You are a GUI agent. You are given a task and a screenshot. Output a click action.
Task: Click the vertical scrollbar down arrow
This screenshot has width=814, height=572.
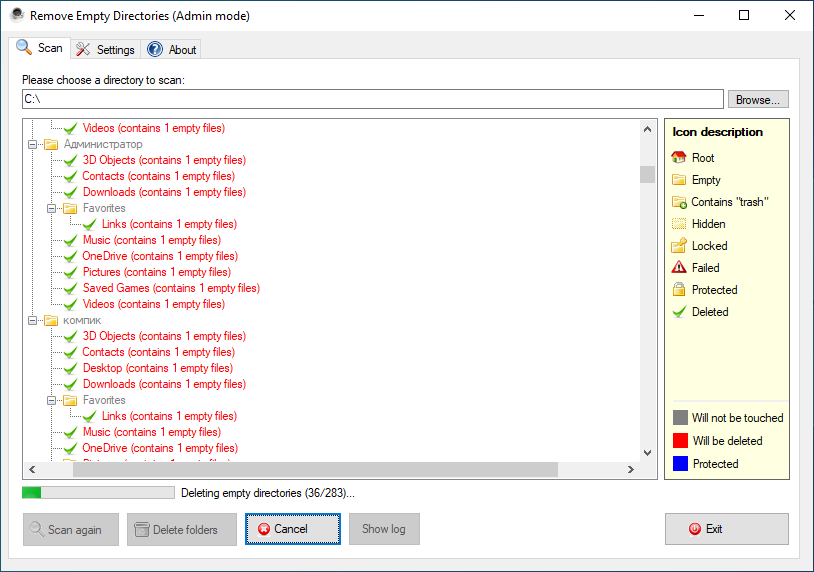(647, 453)
